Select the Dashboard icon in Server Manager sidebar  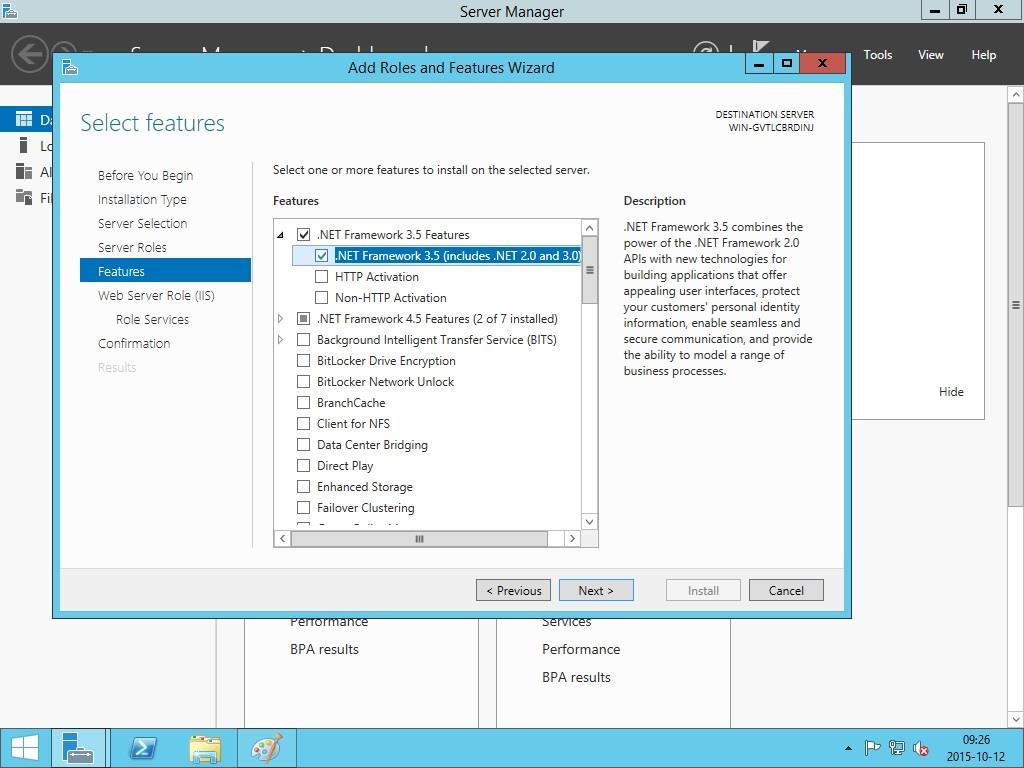click(24, 119)
